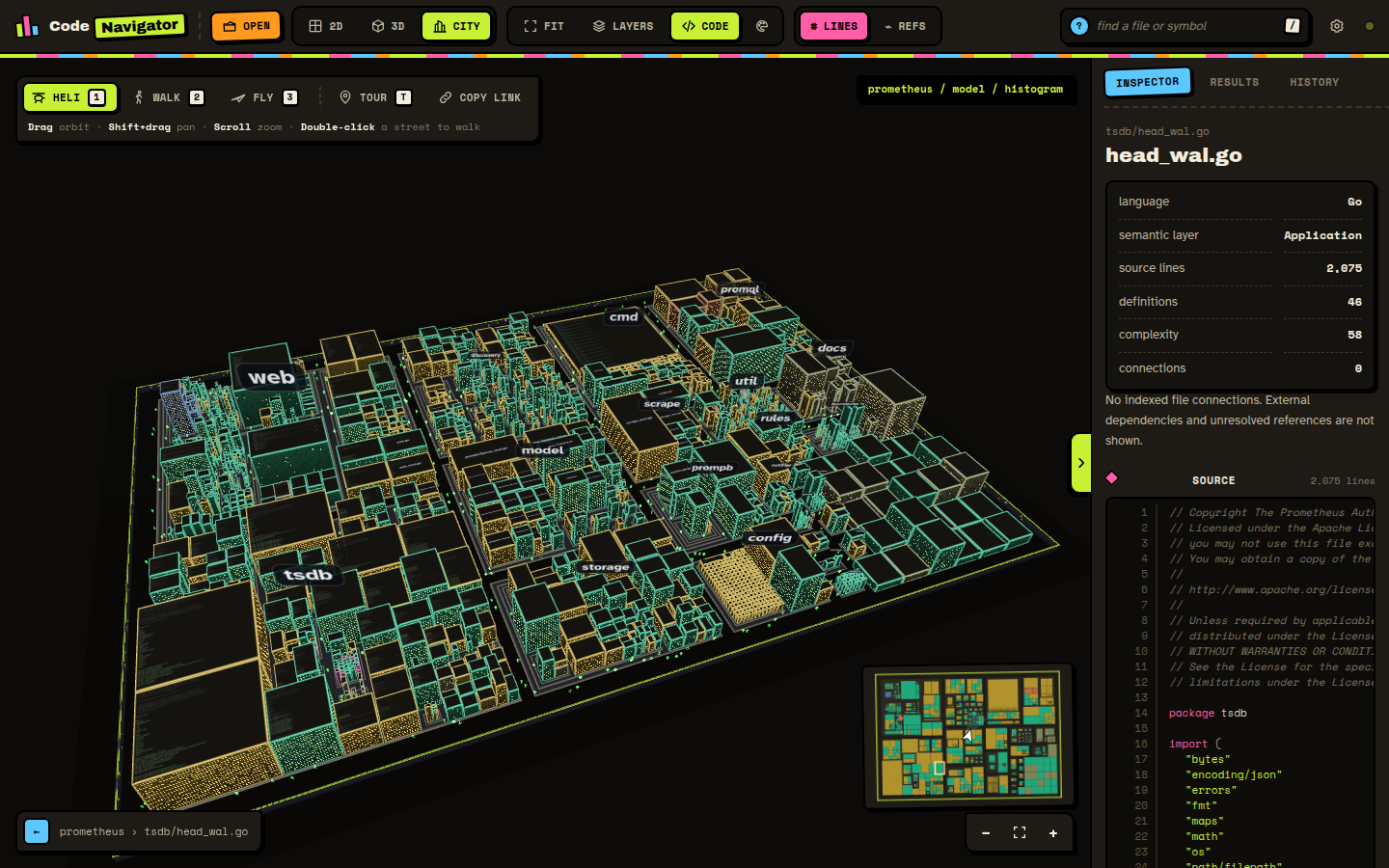Start the TOUR
This screenshot has height=868, width=1389.
(375, 97)
